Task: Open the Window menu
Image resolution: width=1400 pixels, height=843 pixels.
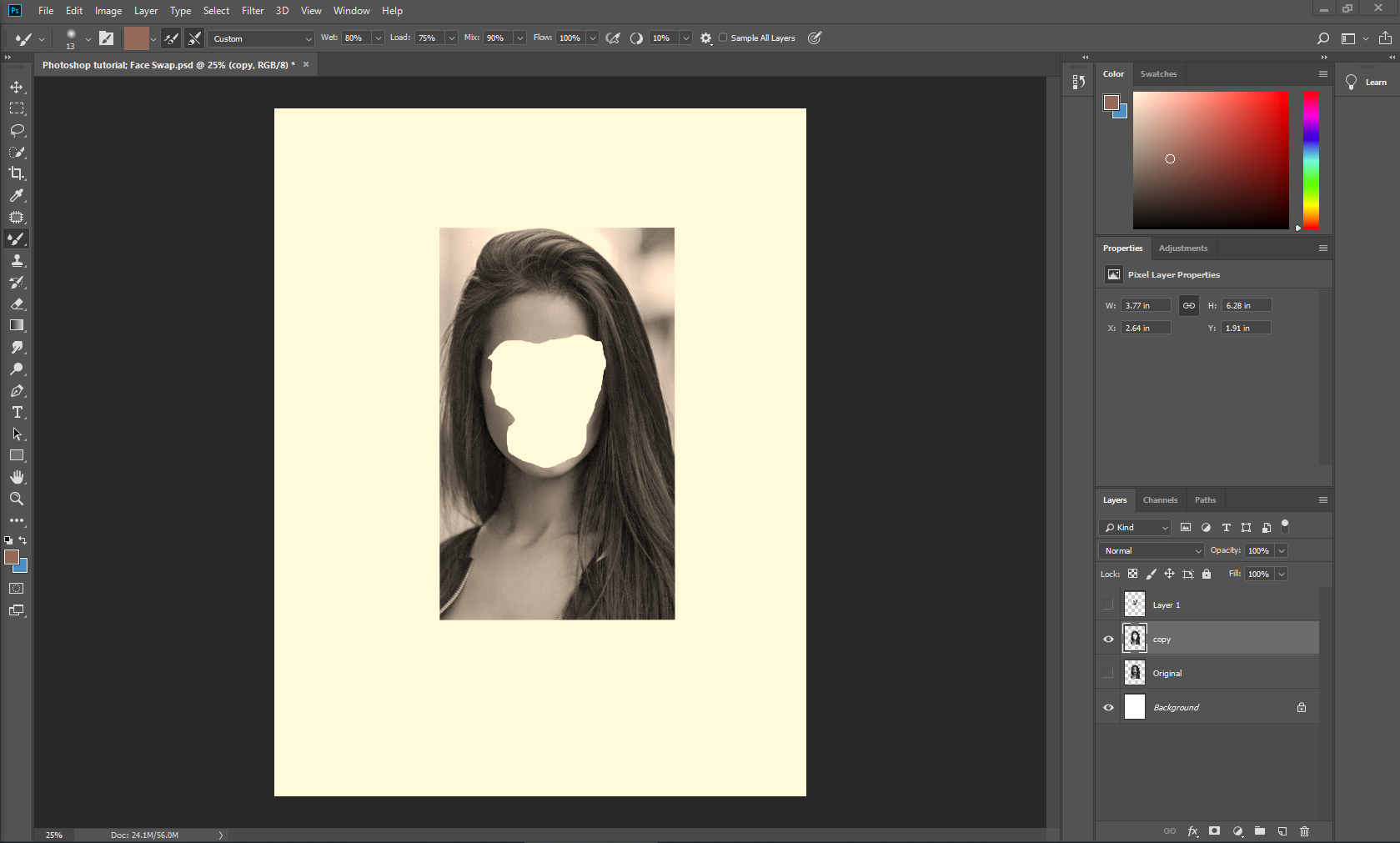Action: click(351, 11)
